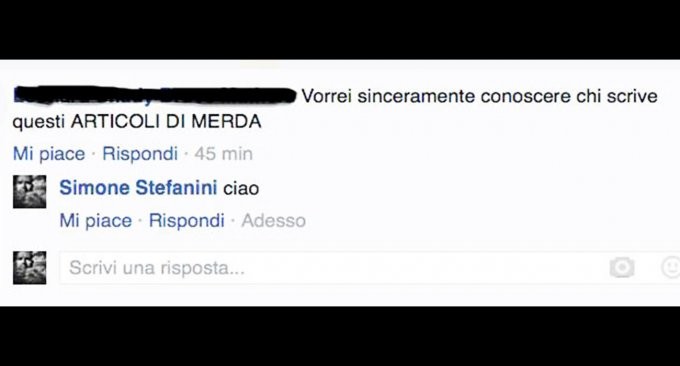Click Rispondi under the ciao reply
The height and width of the screenshot is (366, 680).
pyautogui.click(x=187, y=221)
